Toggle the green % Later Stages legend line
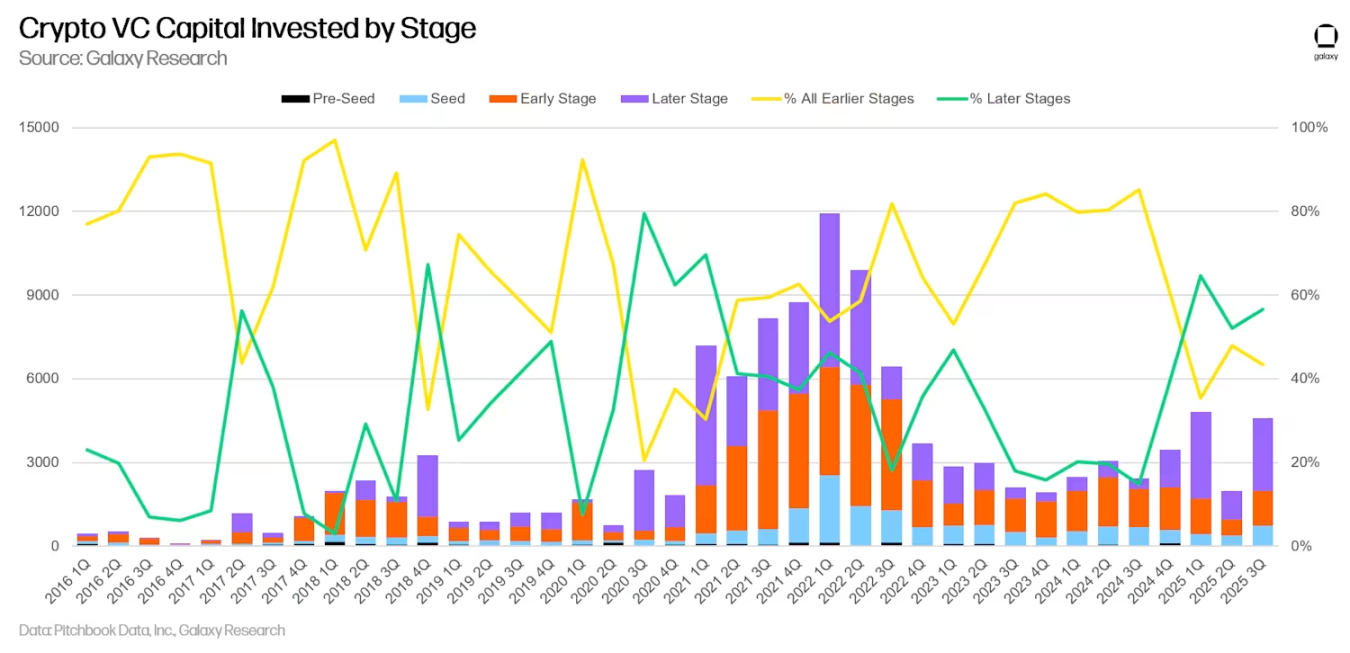 click(952, 99)
